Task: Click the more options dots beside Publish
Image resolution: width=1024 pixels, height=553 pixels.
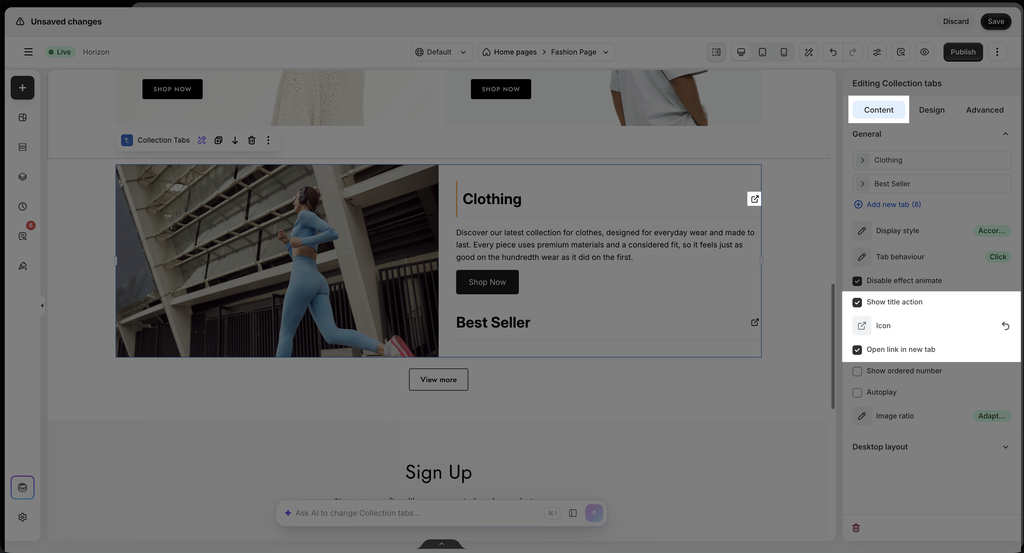Action: [997, 52]
